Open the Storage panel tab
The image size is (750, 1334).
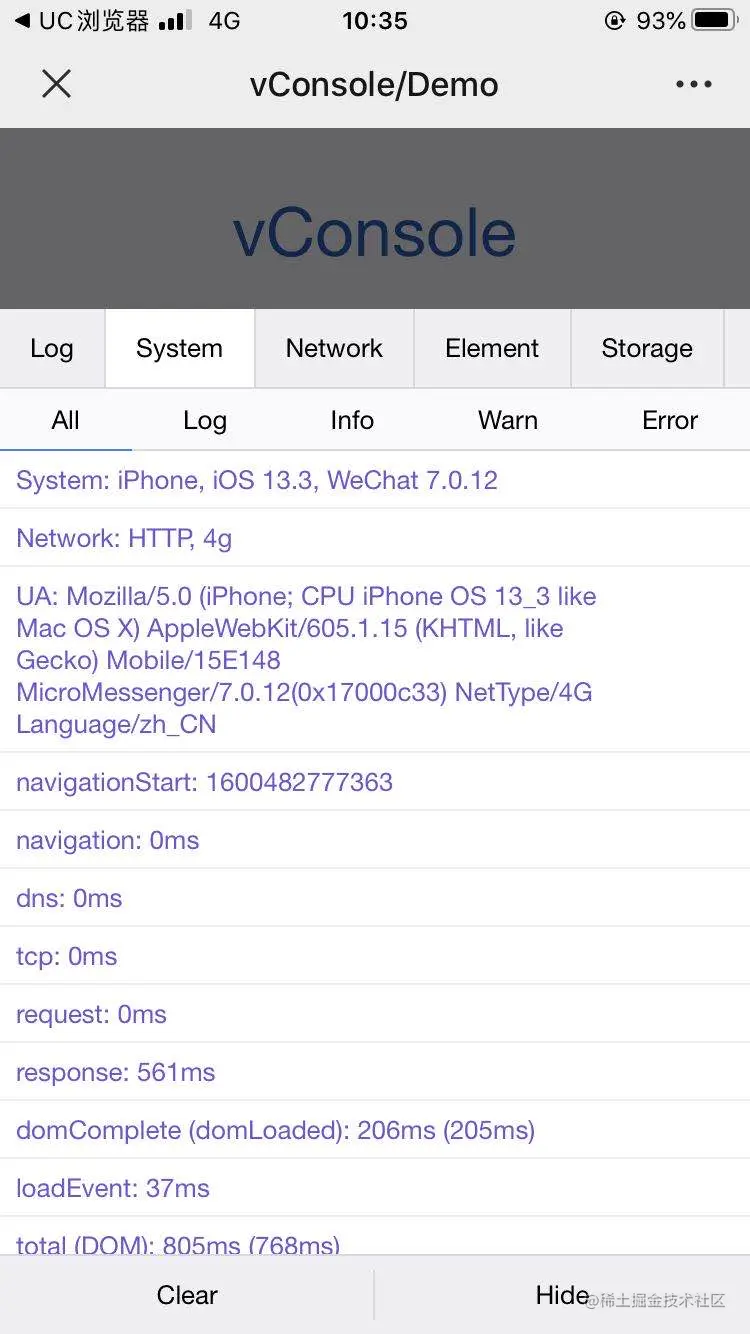646,348
